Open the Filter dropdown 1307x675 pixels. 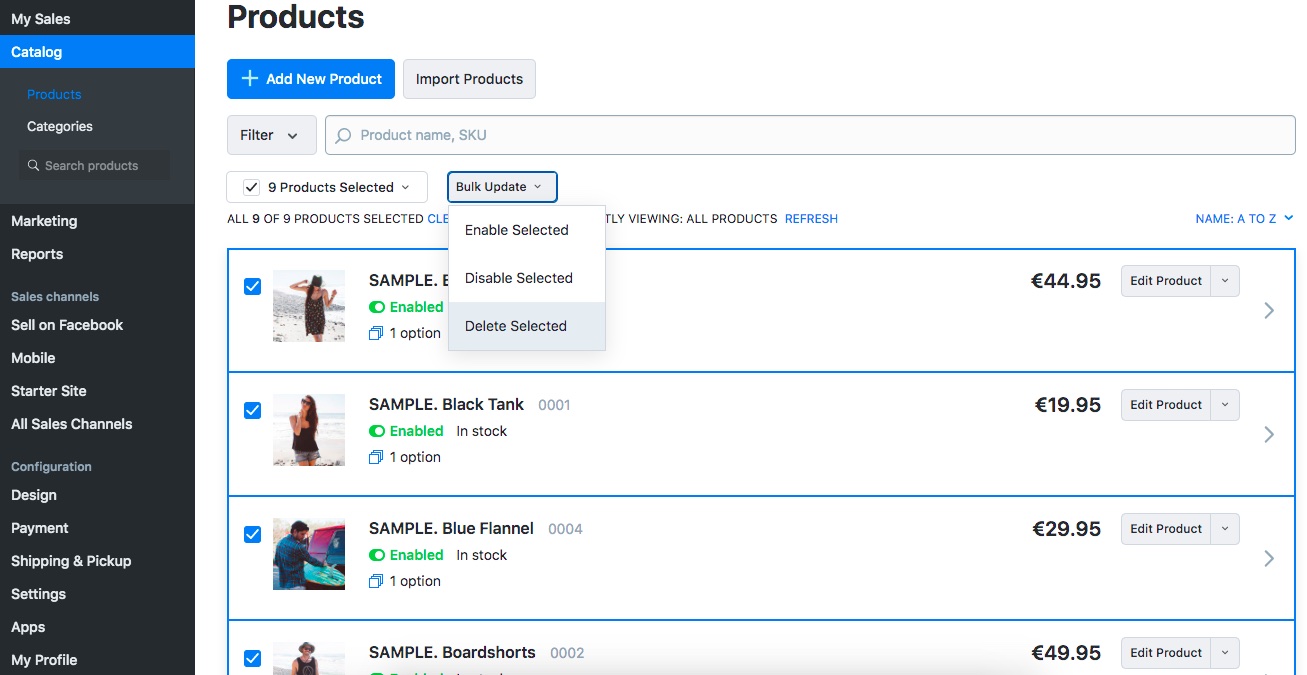pyautogui.click(x=272, y=135)
